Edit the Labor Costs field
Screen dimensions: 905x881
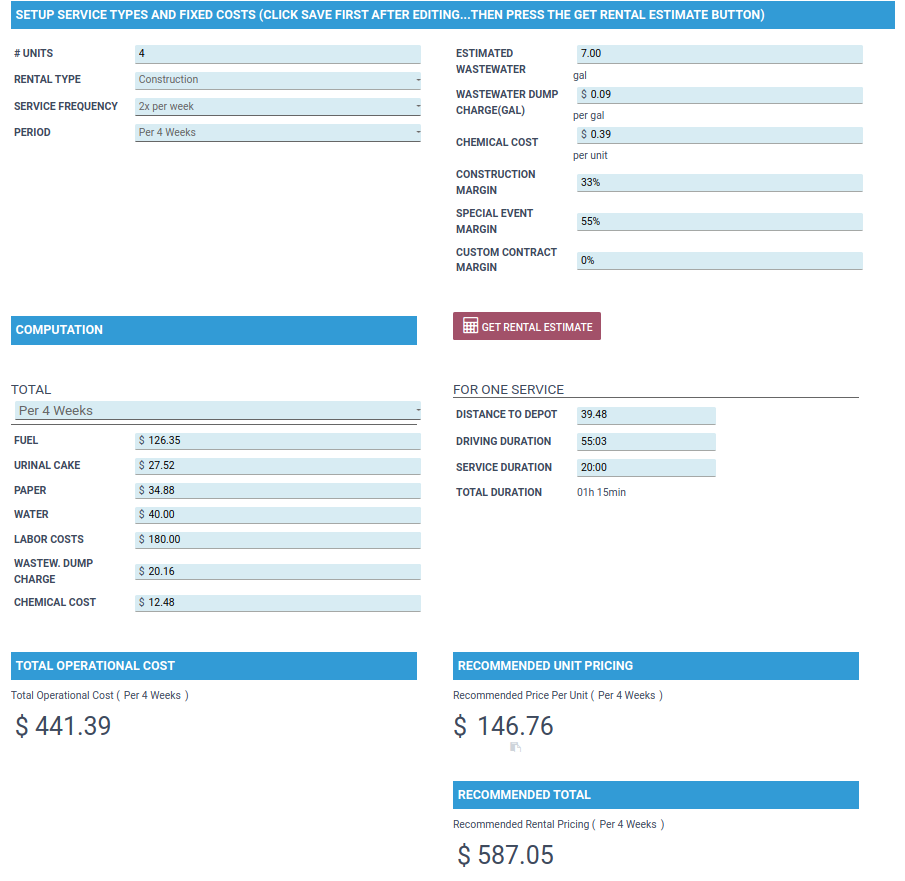click(x=277, y=540)
